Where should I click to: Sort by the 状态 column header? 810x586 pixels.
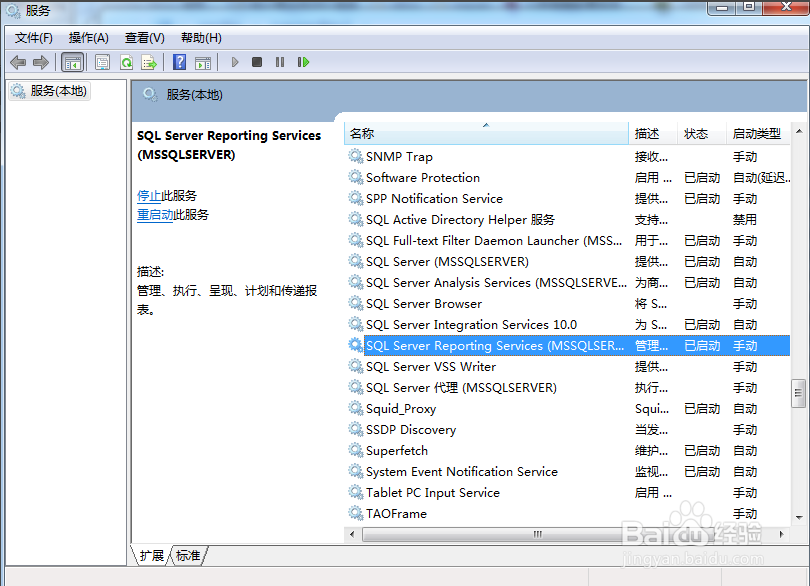702,133
